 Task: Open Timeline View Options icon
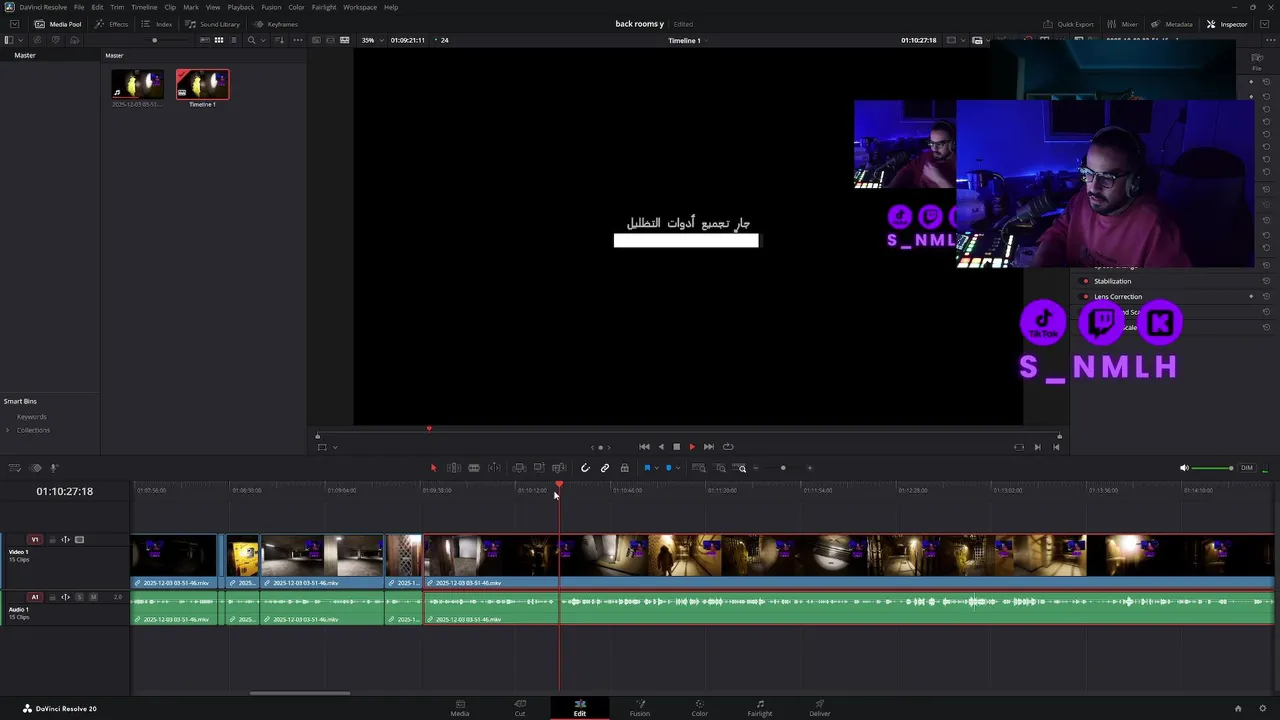[14, 468]
